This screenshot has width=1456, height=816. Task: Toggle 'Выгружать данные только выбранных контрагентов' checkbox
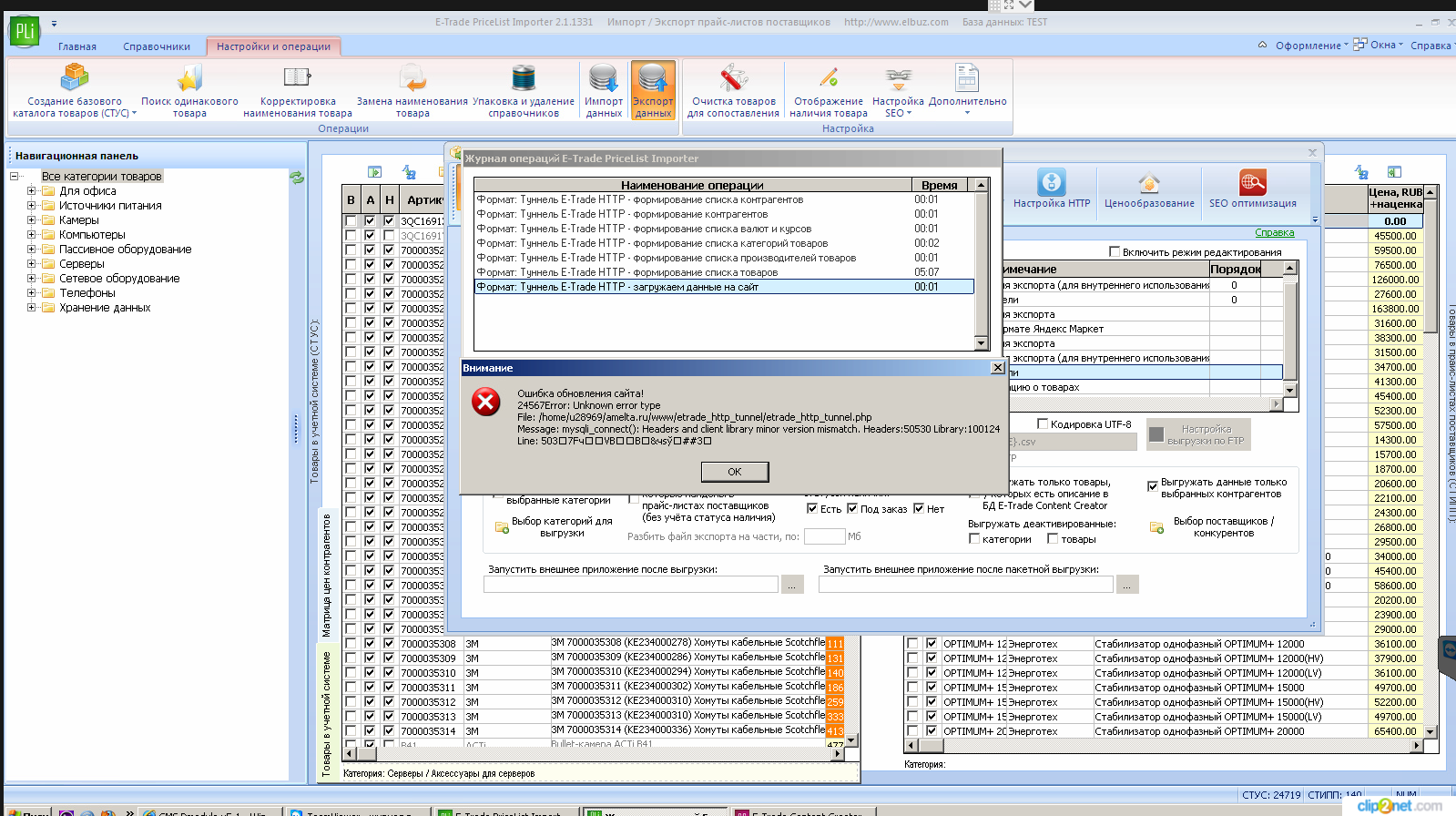tap(1153, 485)
